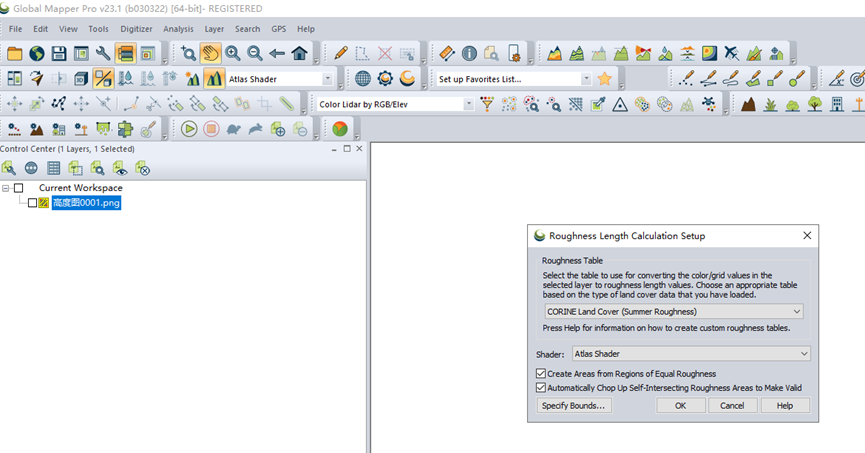Viewport: 865px width, 453px height.
Task: Collapse the Current Workspace tree node
Action: [x=6, y=188]
